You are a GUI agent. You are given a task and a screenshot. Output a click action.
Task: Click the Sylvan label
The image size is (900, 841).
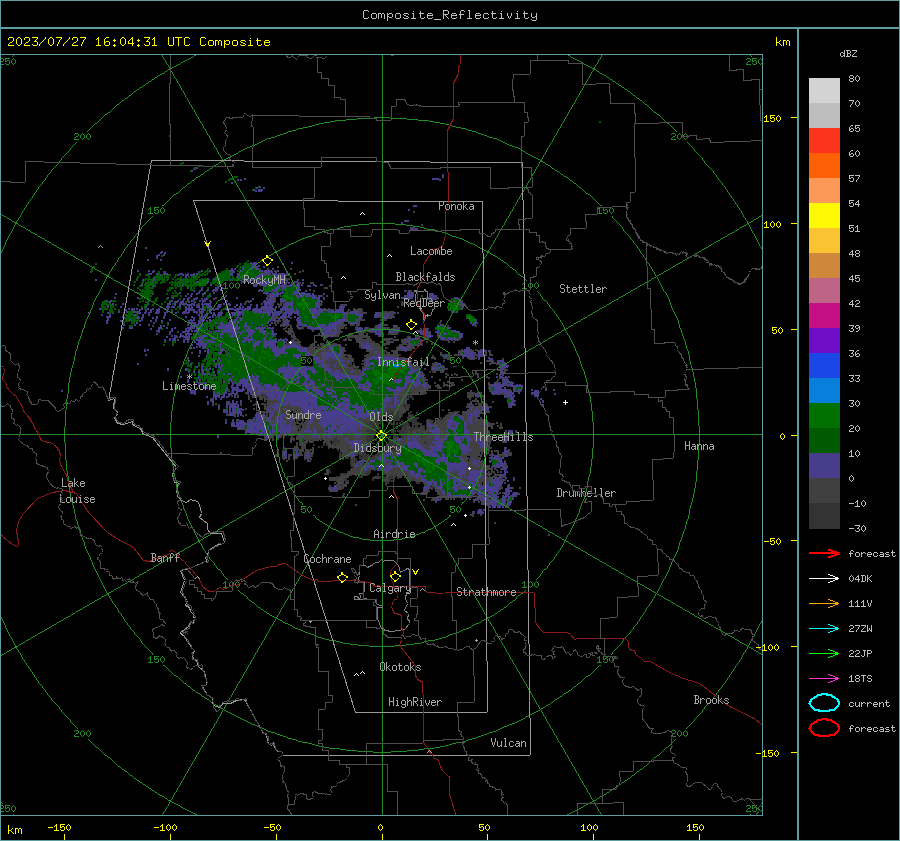pyautogui.click(x=382, y=295)
